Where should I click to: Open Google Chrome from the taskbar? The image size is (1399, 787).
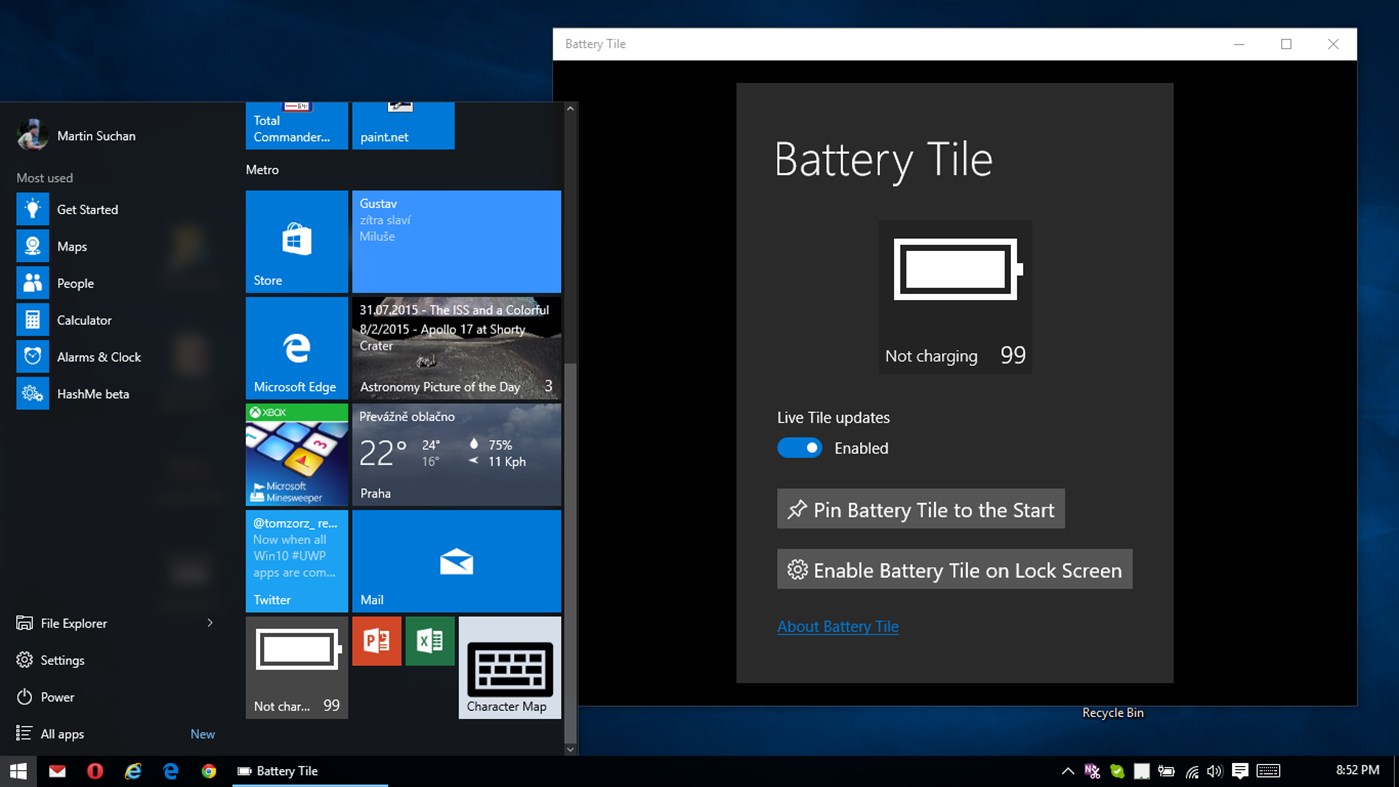point(207,771)
